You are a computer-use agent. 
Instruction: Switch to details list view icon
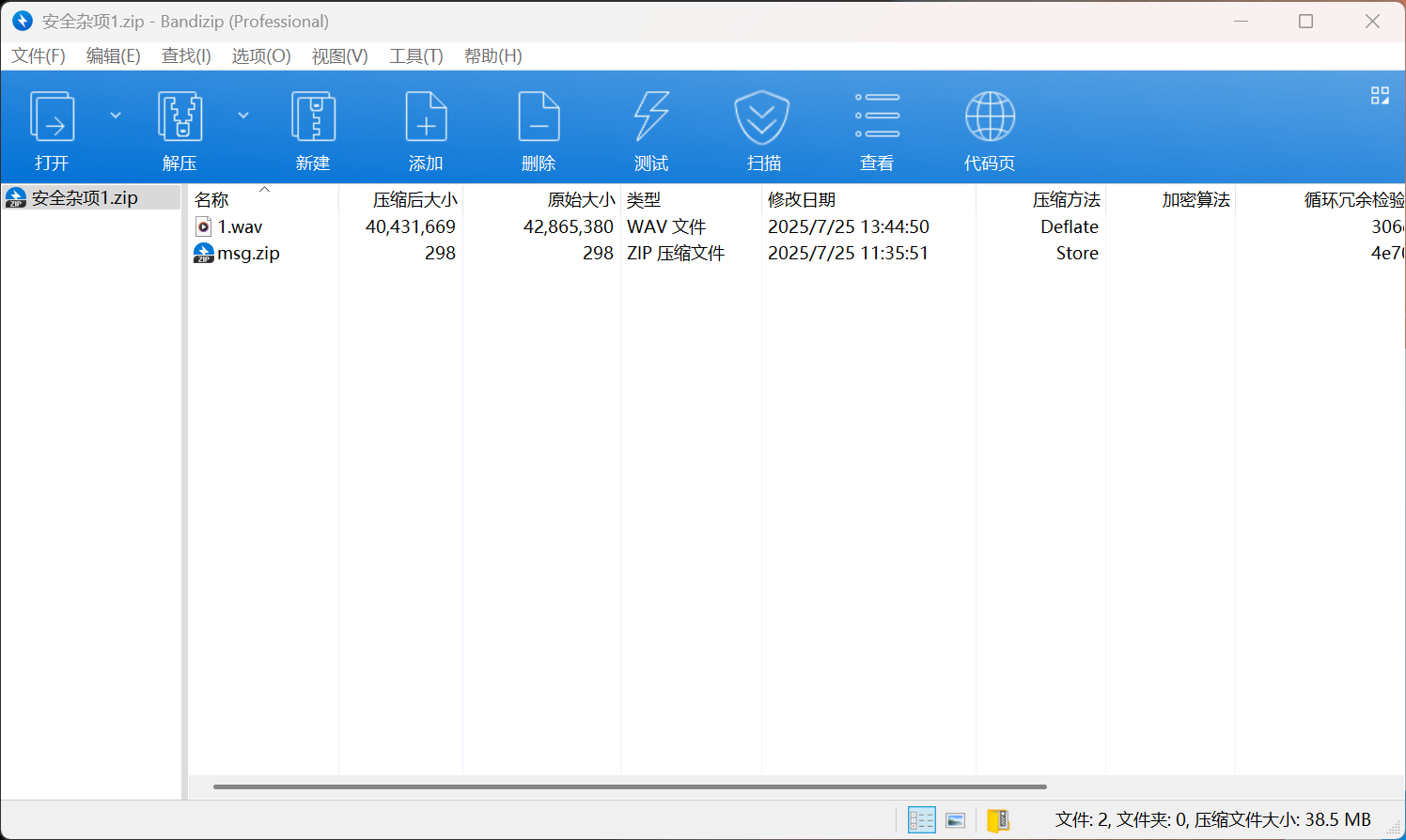921,820
